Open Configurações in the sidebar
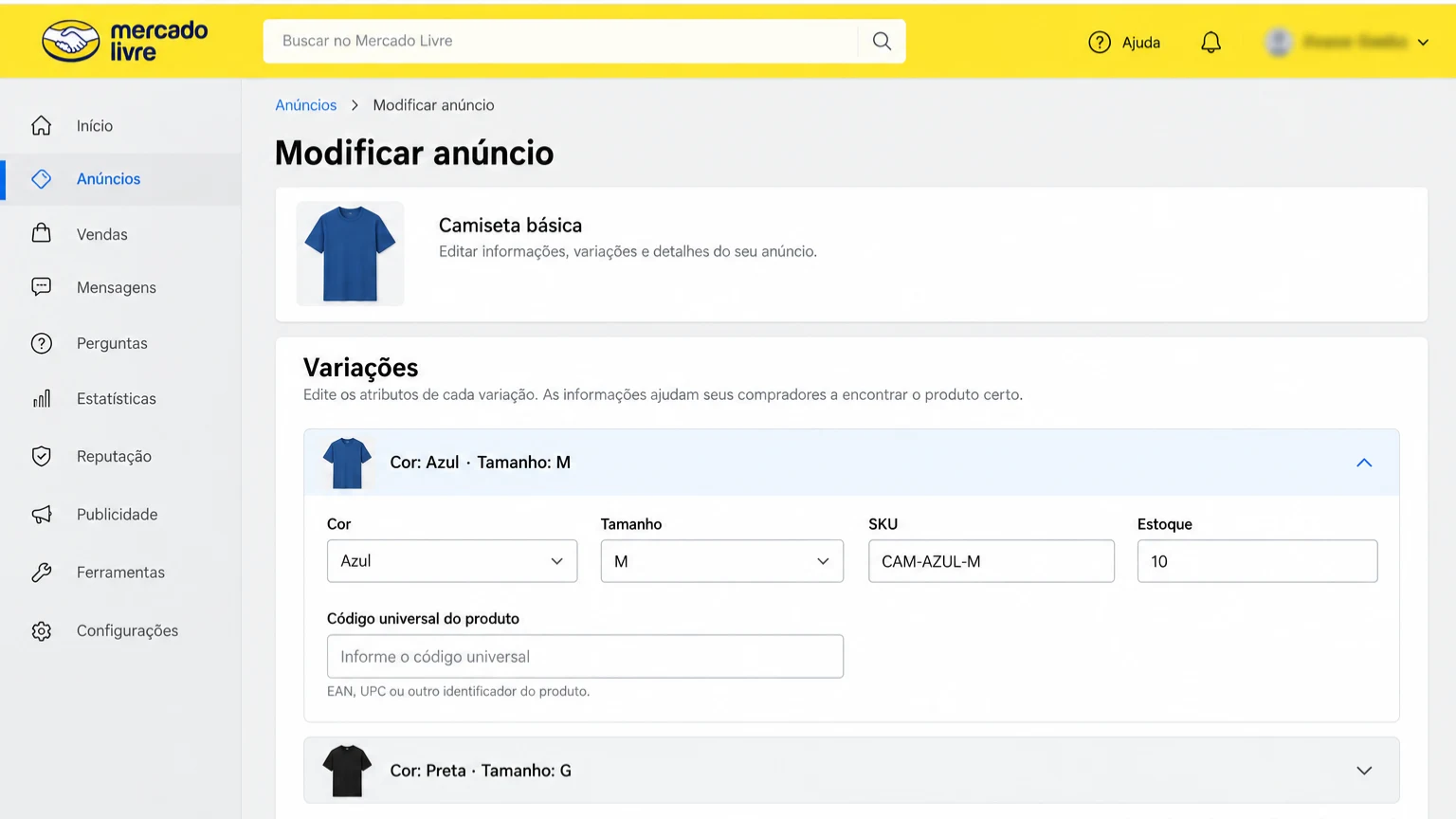Image resolution: width=1456 pixels, height=819 pixels. pyautogui.click(x=127, y=630)
